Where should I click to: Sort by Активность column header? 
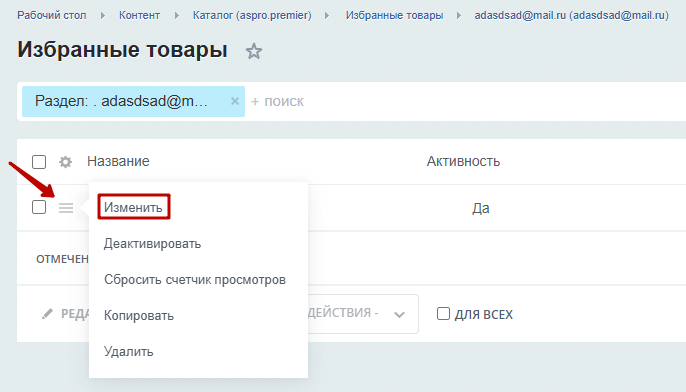point(463,161)
